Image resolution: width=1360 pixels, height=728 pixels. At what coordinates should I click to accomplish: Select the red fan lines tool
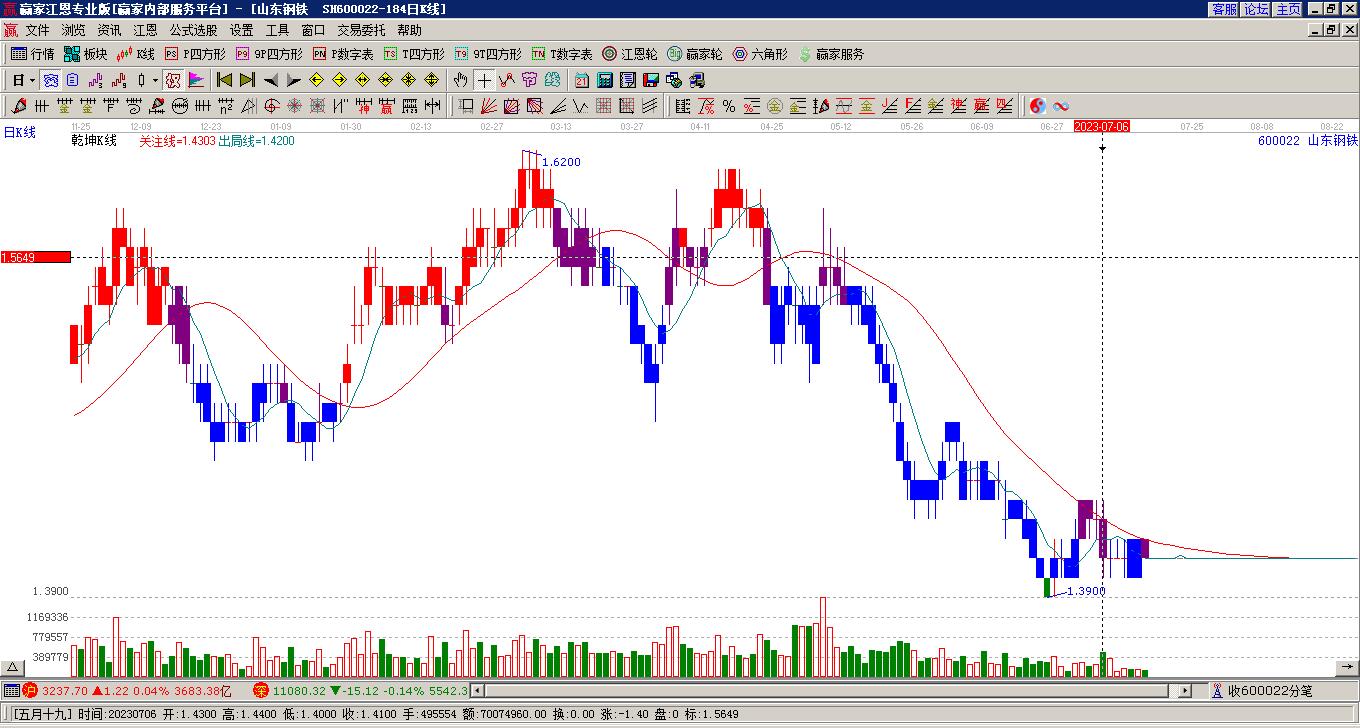(x=488, y=106)
